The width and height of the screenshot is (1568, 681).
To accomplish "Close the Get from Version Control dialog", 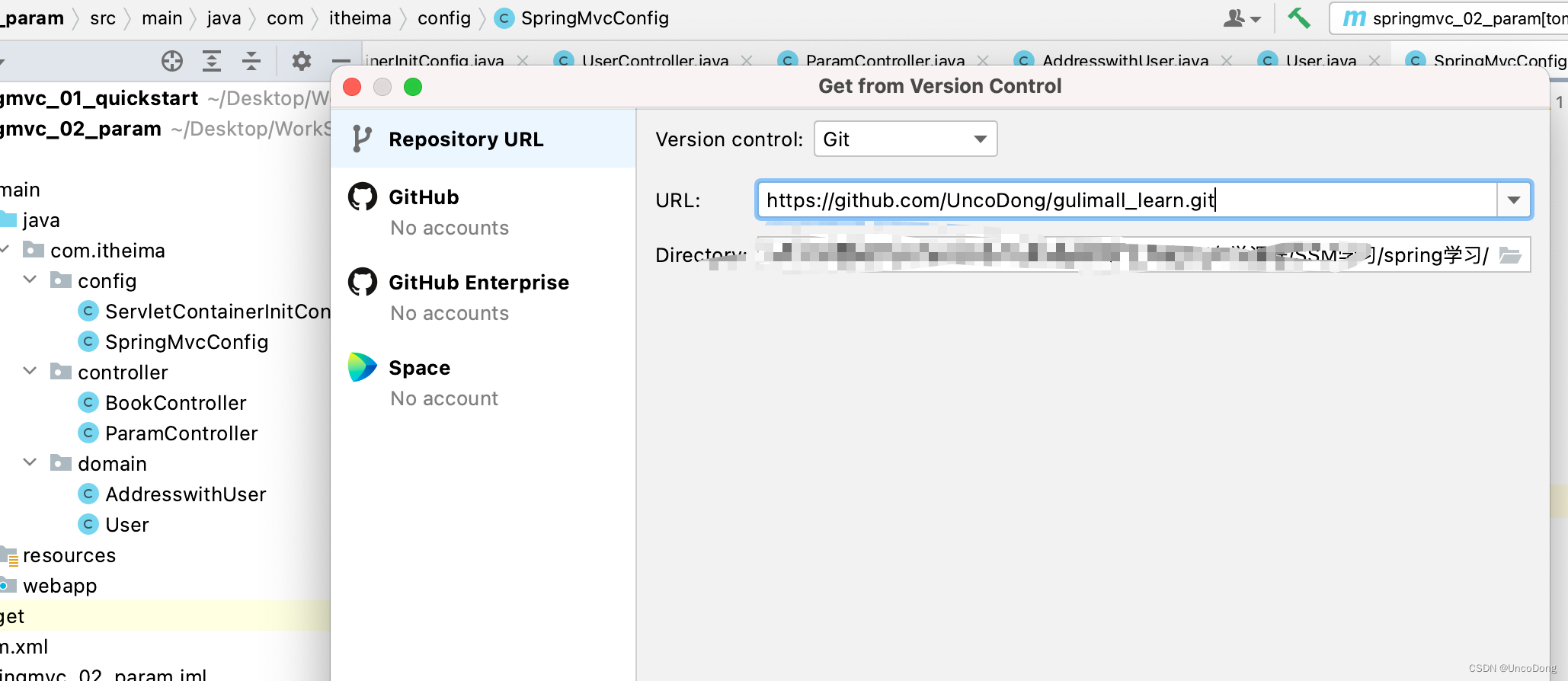I will tap(352, 87).
